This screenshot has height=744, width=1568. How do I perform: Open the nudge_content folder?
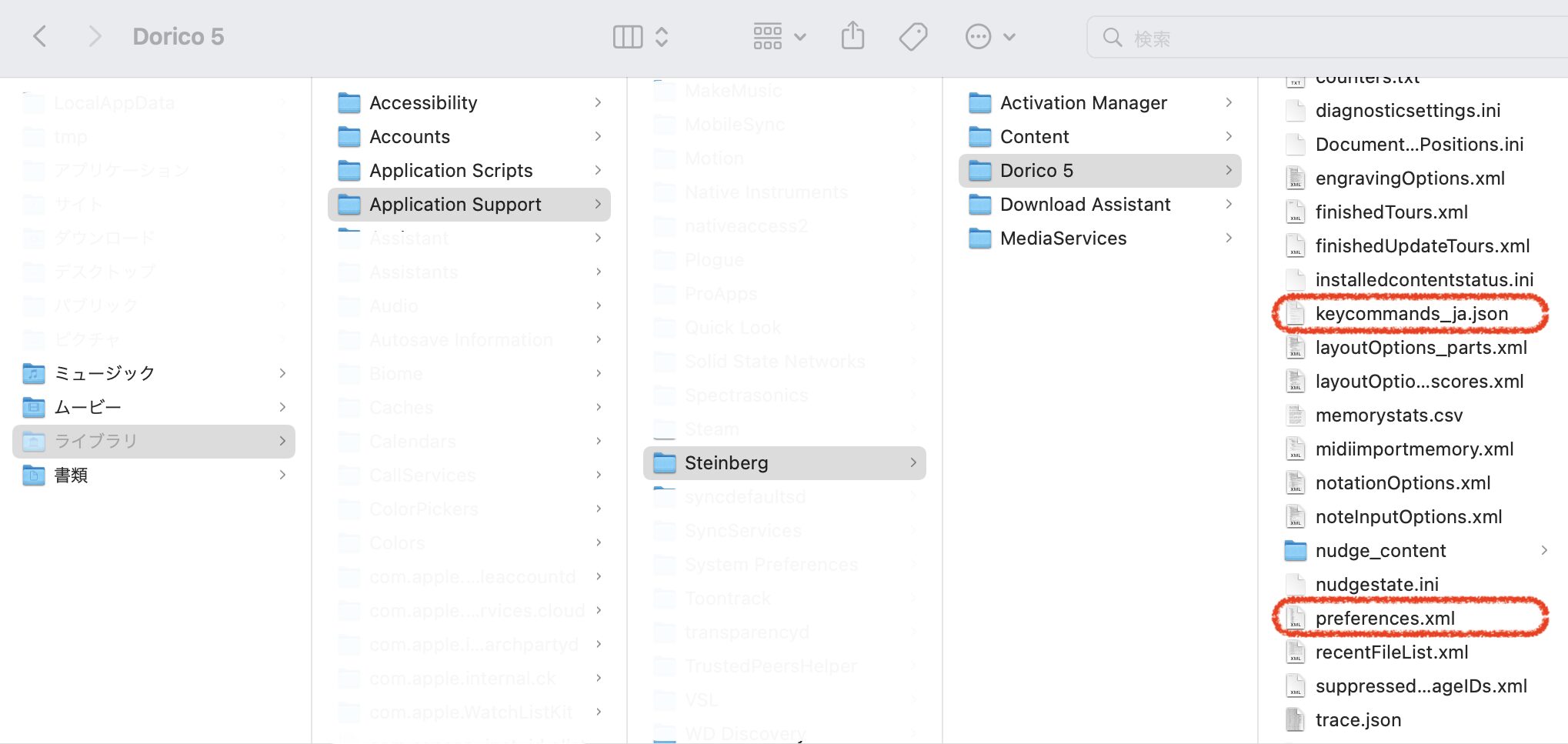(1380, 551)
